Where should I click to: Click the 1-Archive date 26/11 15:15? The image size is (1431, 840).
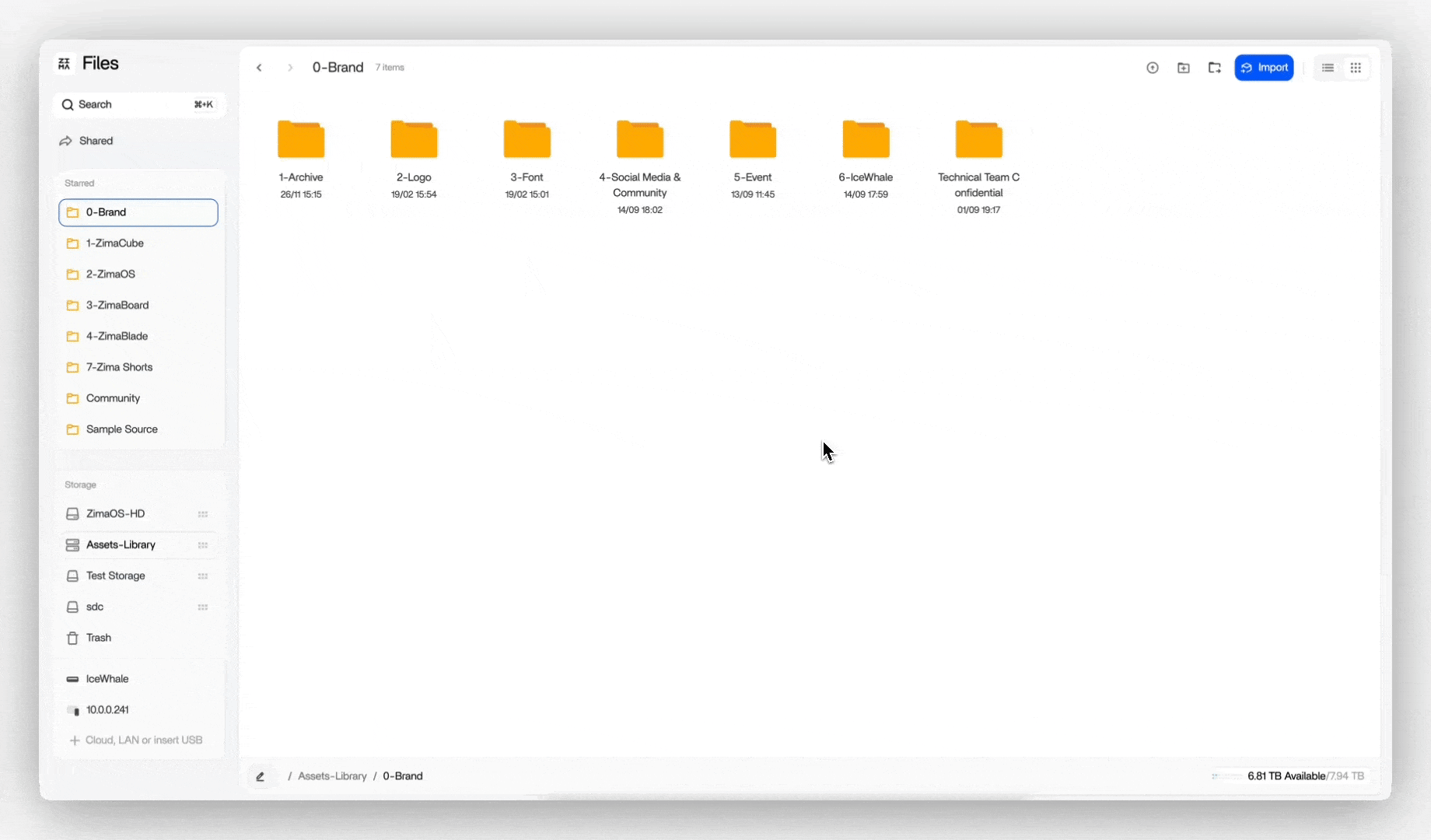(301, 194)
